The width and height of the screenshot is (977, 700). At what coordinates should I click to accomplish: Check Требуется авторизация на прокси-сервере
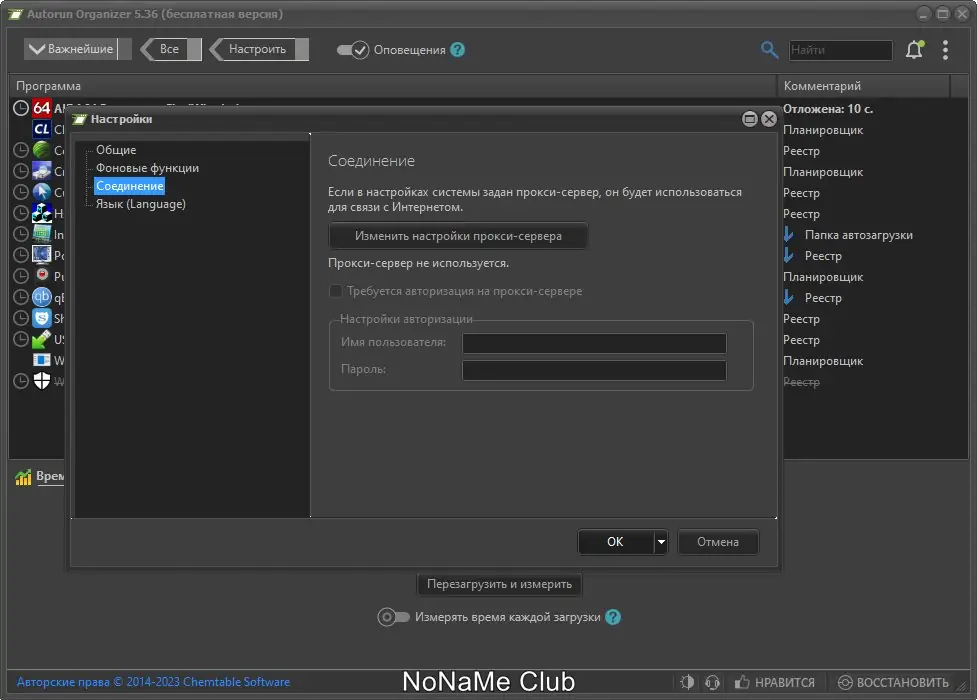[335, 291]
